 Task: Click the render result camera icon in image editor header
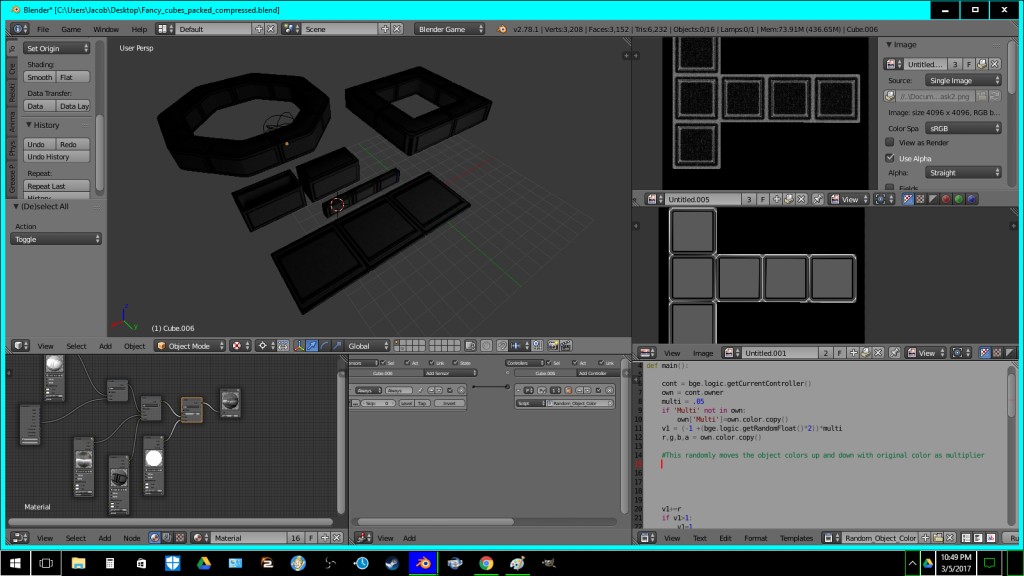click(958, 351)
